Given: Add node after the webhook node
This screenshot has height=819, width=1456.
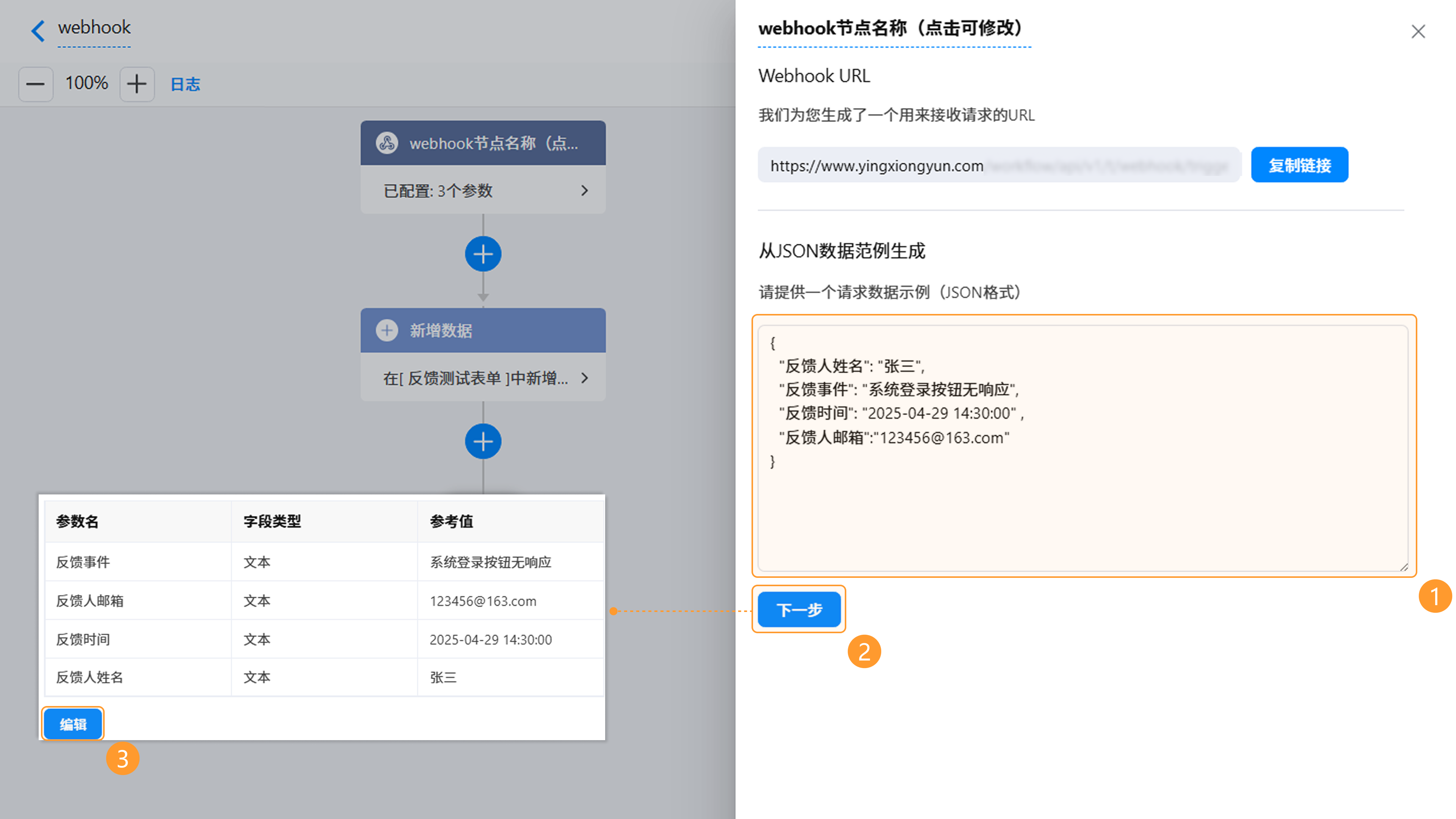Looking at the screenshot, I should point(483,254).
